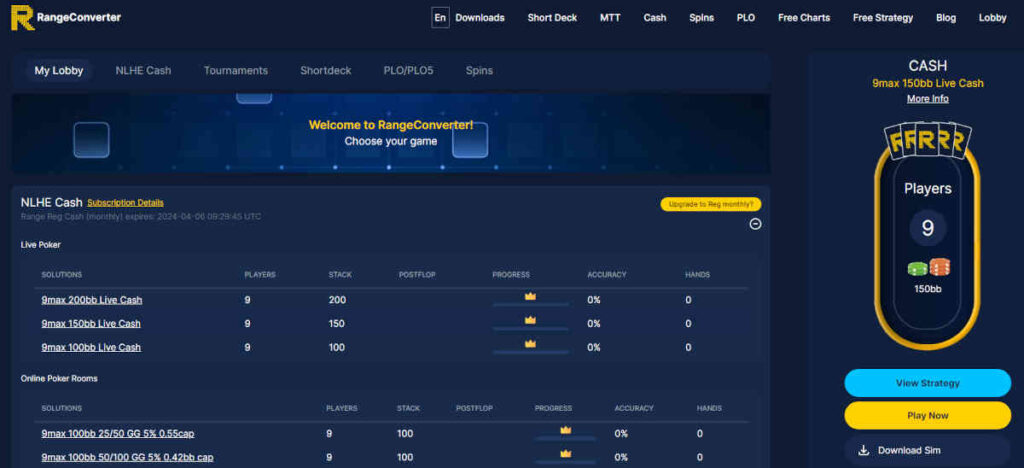1024x468 pixels.
Task: Go to Lobby in top navigation
Action: click(993, 18)
